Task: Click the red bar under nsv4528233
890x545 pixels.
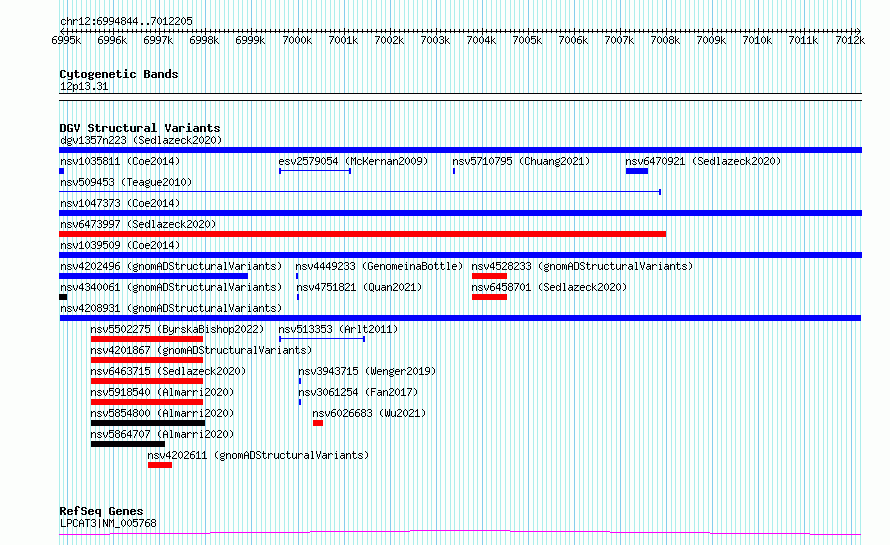Action: pyautogui.click(x=489, y=276)
